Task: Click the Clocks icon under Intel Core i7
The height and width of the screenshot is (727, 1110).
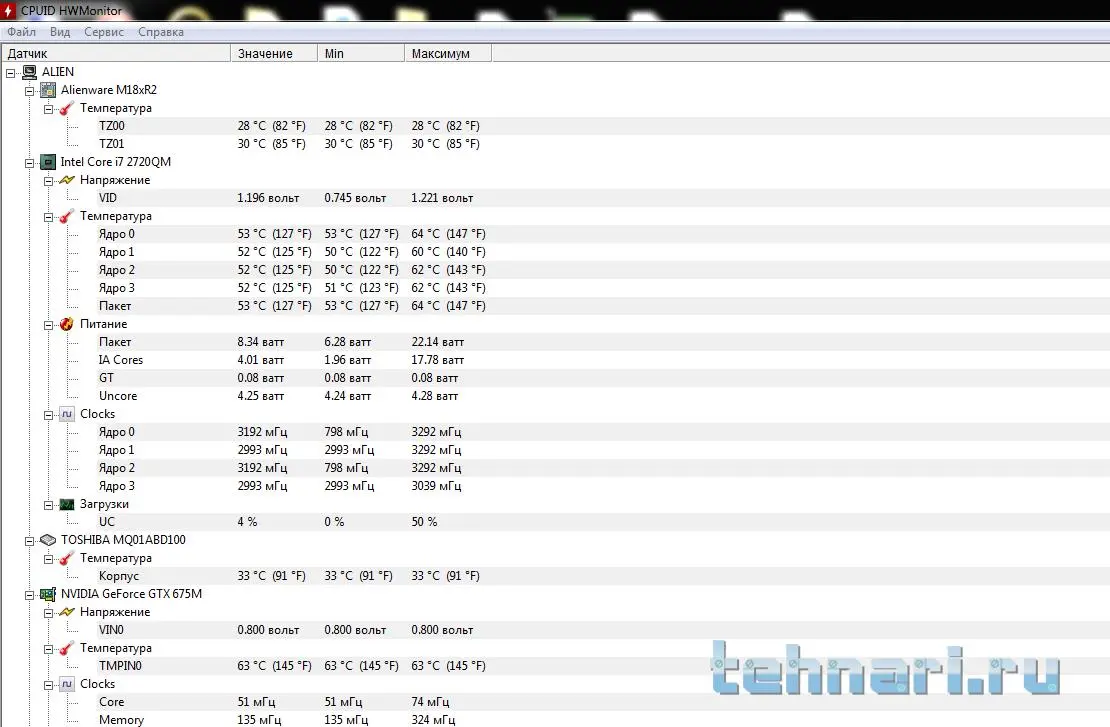Action: (67, 414)
